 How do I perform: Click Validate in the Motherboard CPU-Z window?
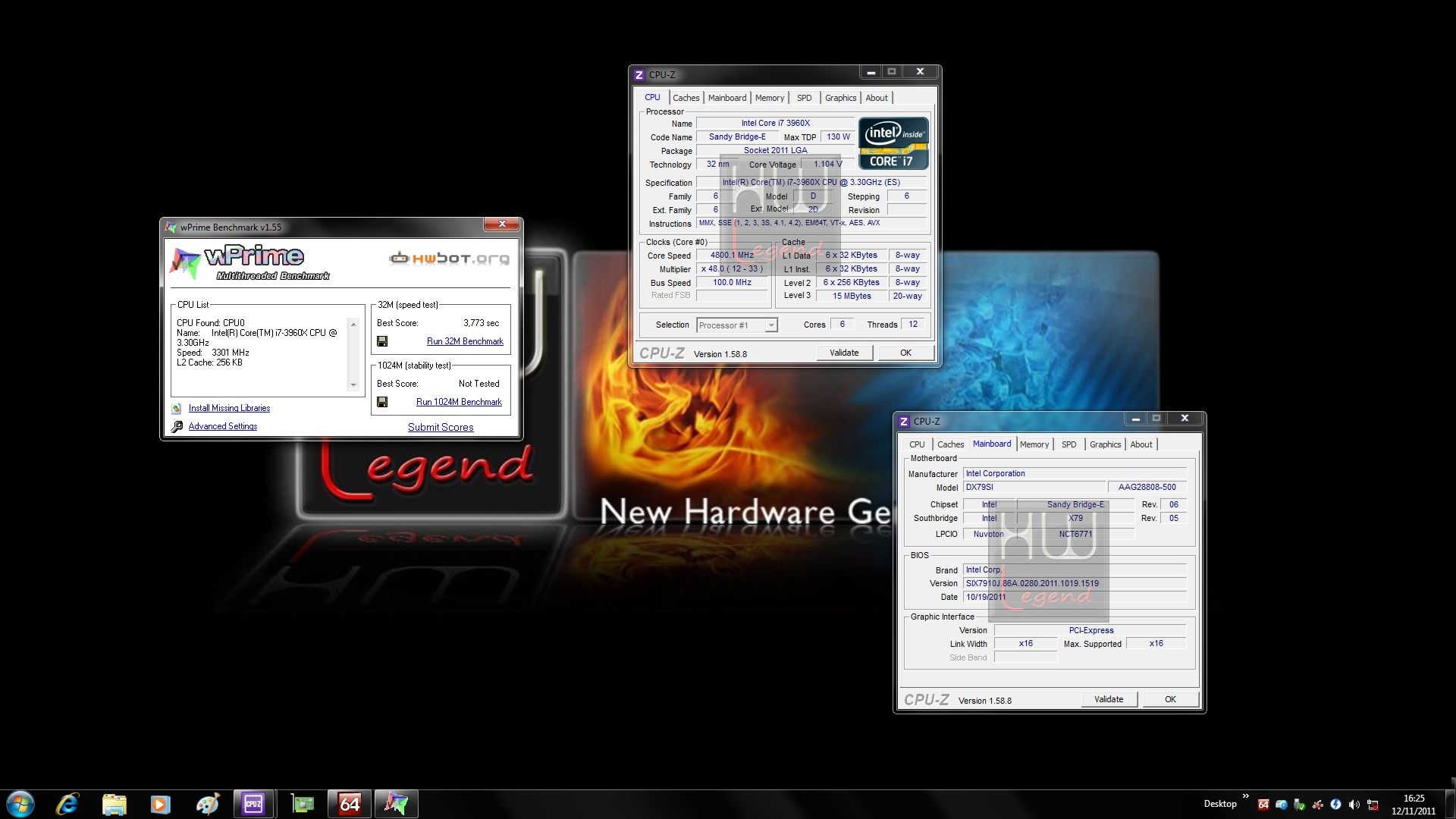pyautogui.click(x=1109, y=699)
